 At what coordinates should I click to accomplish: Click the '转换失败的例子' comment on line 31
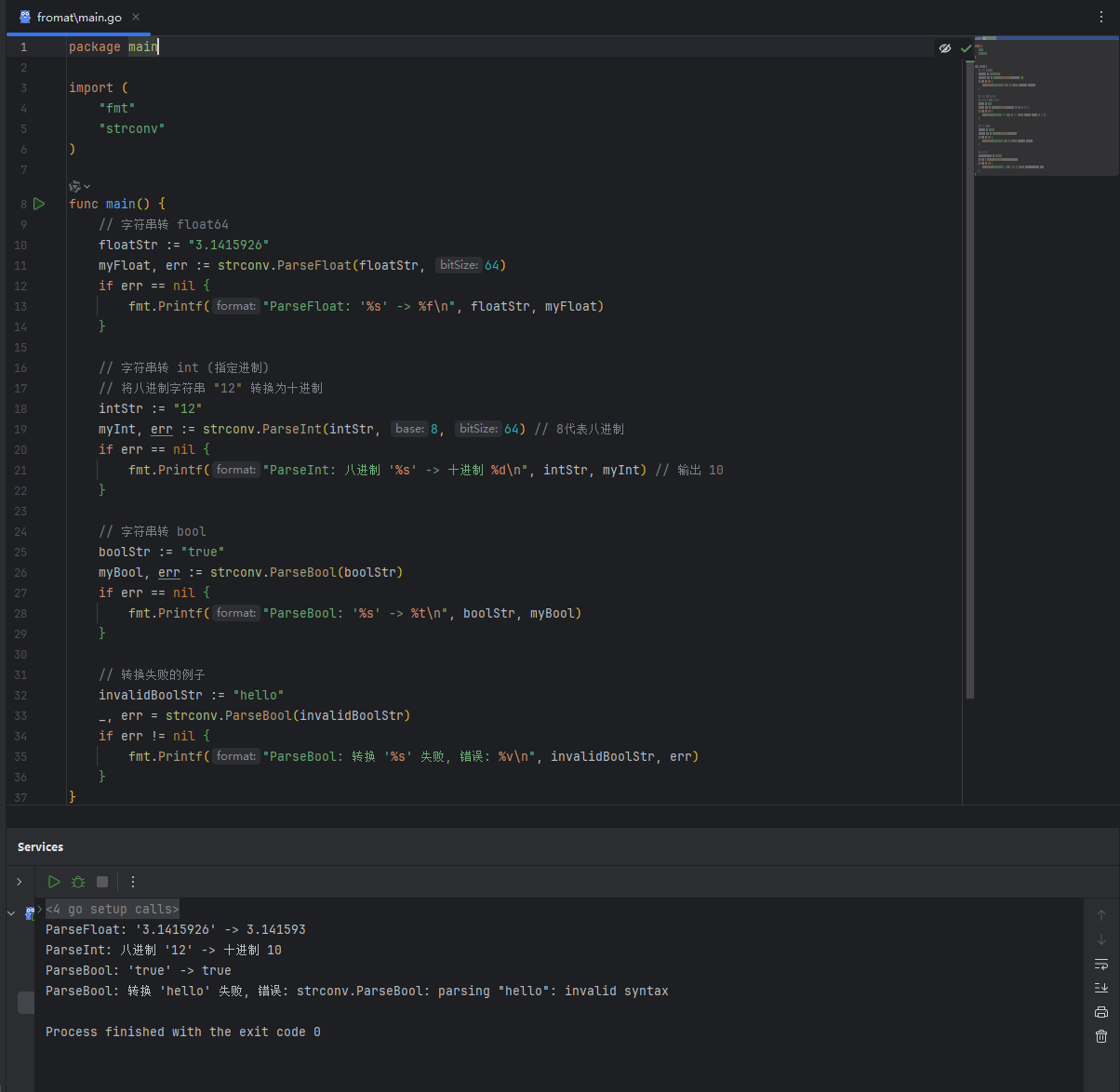coord(153,674)
